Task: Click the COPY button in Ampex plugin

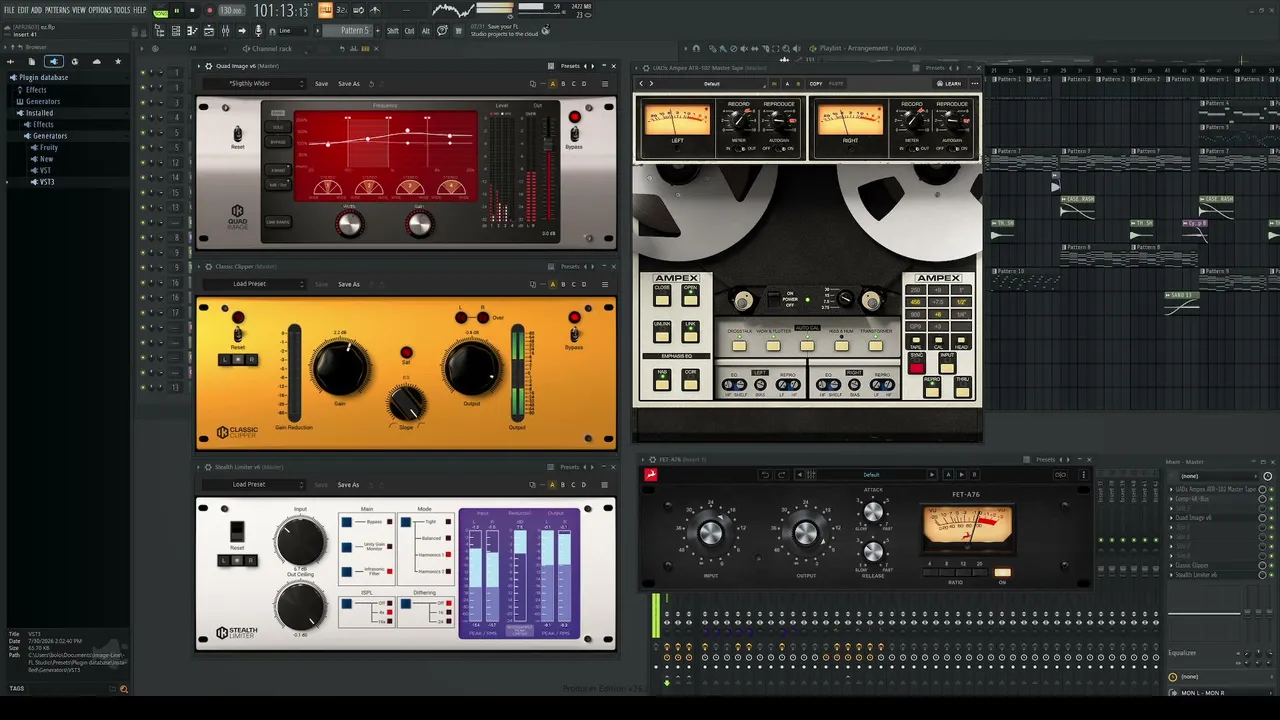Action: [x=816, y=84]
